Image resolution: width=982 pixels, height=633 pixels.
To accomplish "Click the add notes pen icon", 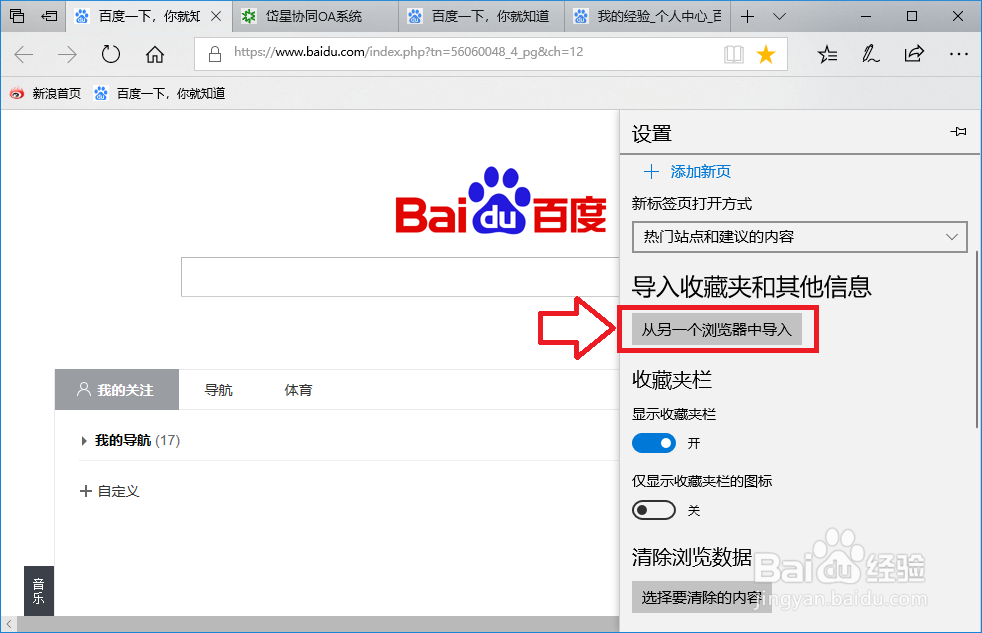I will (x=871, y=54).
